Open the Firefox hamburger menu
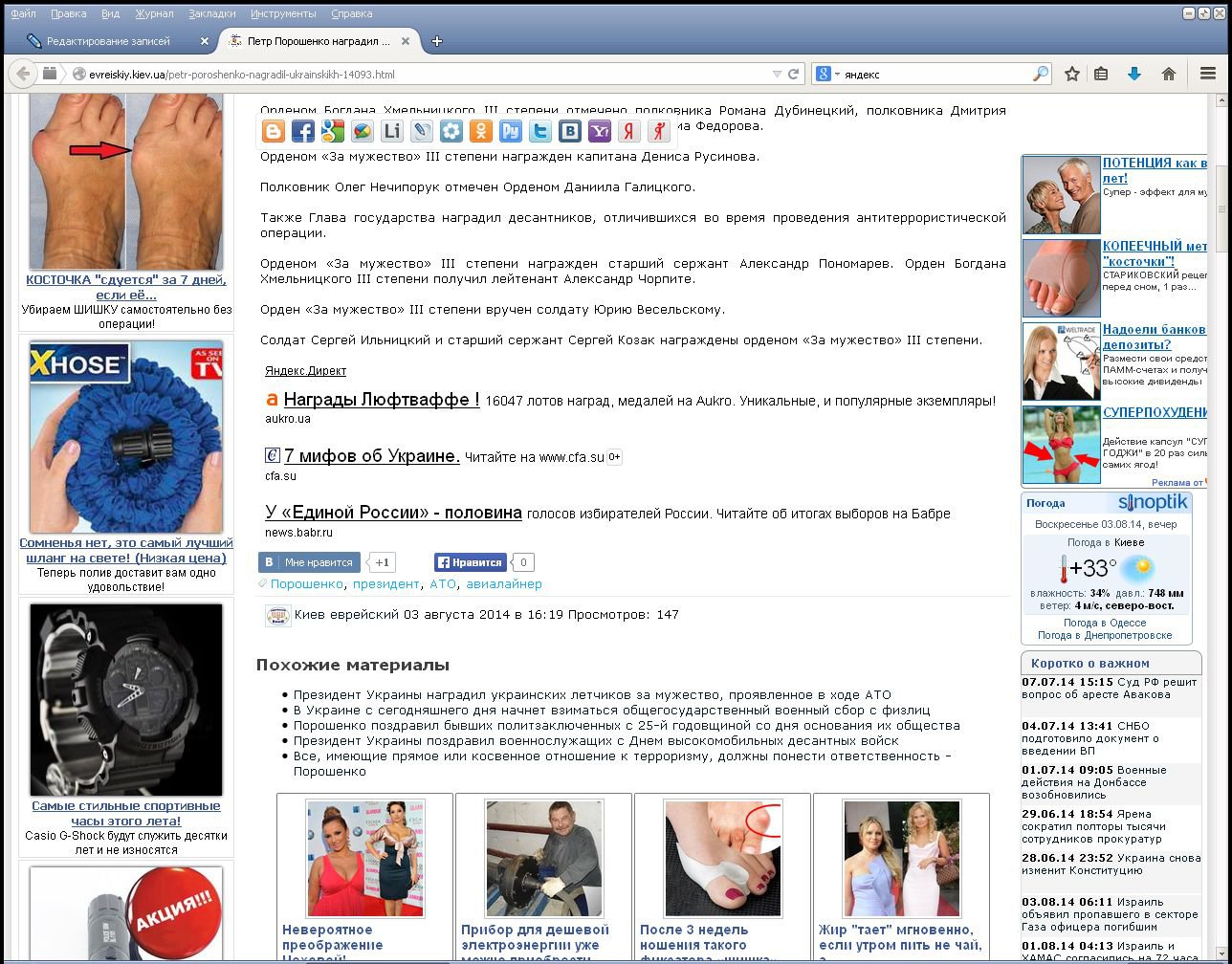Viewport: 1232px width, 964px height. (1208, 74)
